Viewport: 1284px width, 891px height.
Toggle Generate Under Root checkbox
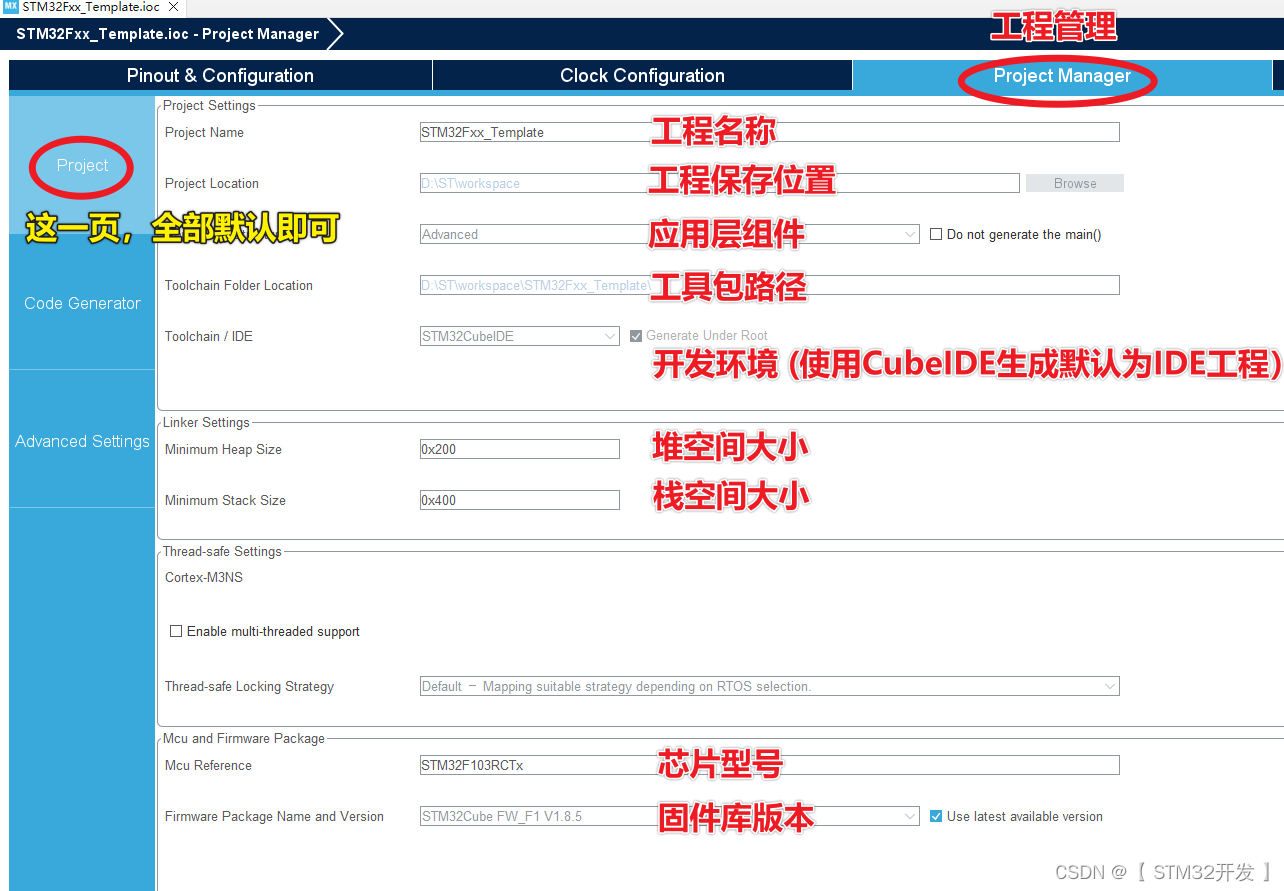pos(636,336)
